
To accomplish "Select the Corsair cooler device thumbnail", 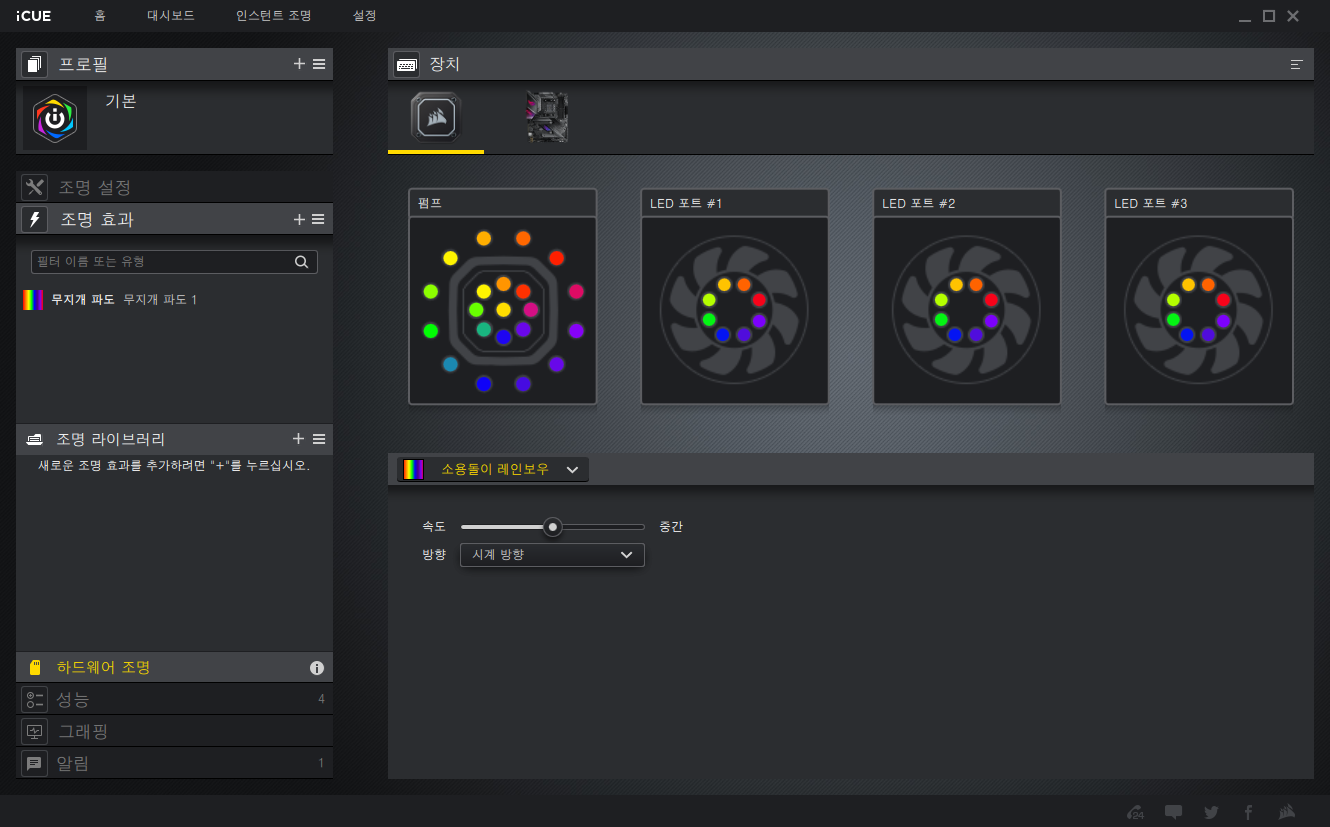I will (x=436, y=117).
